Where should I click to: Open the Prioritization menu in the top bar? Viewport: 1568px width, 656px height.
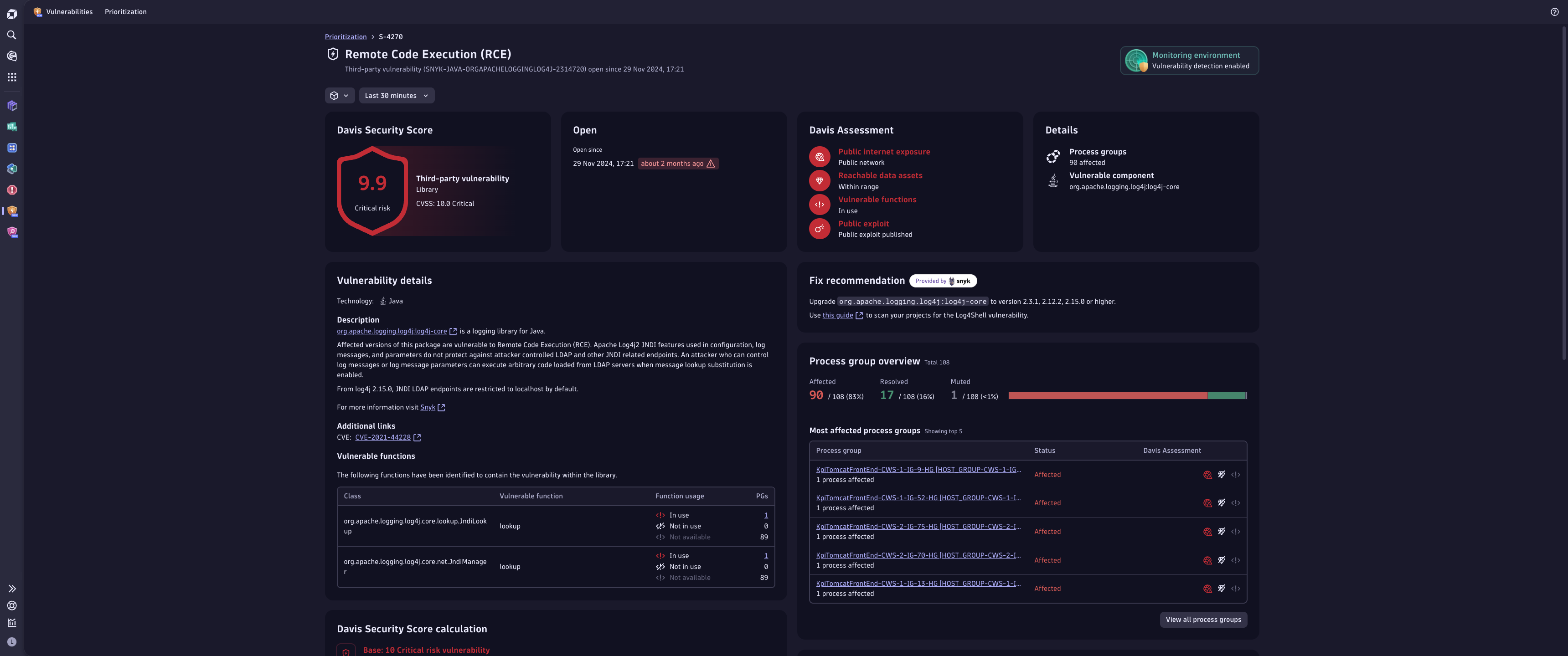click(x=125, y=11)
